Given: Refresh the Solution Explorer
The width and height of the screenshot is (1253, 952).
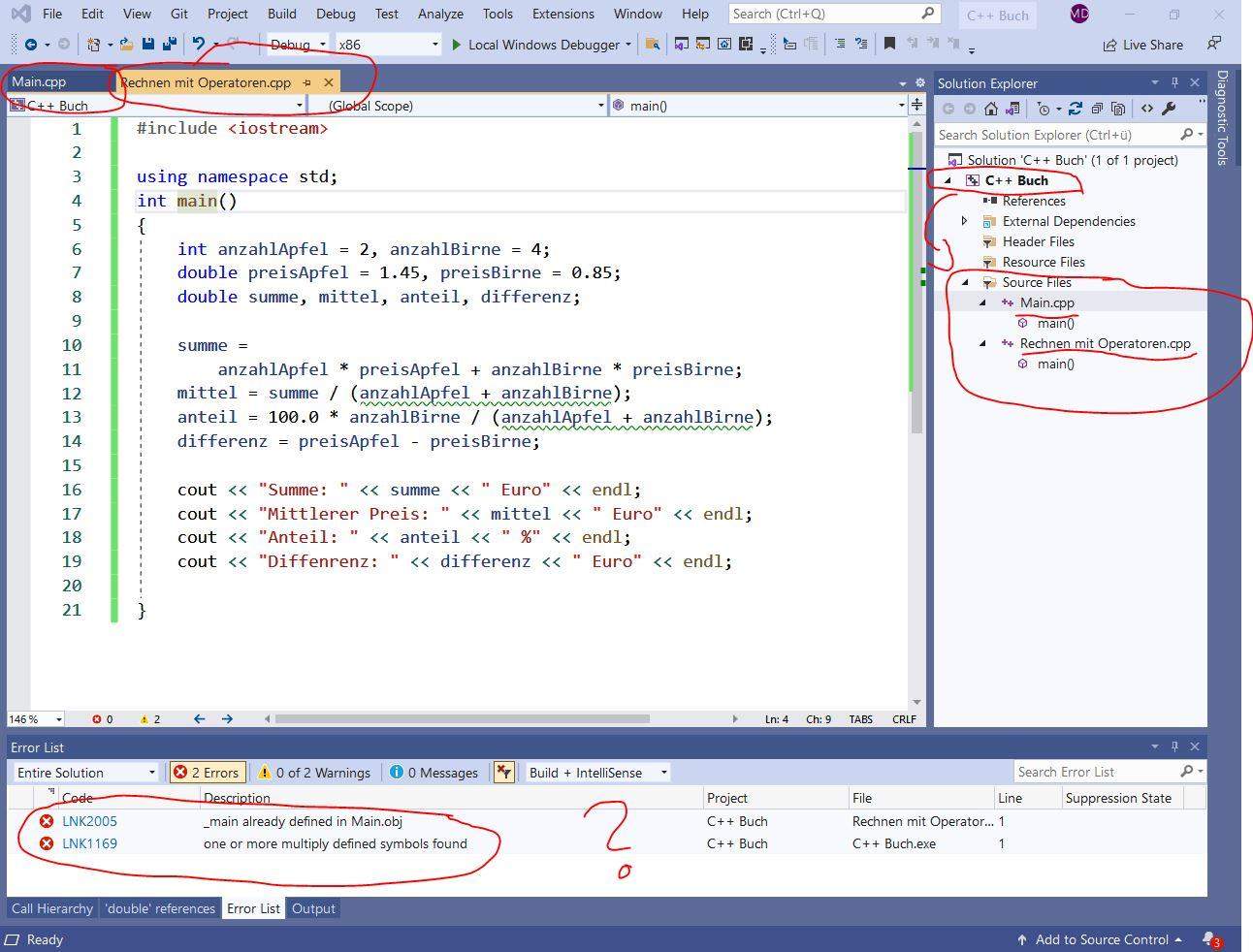Looking at the screenshot, I should (x=1075, y=109).
